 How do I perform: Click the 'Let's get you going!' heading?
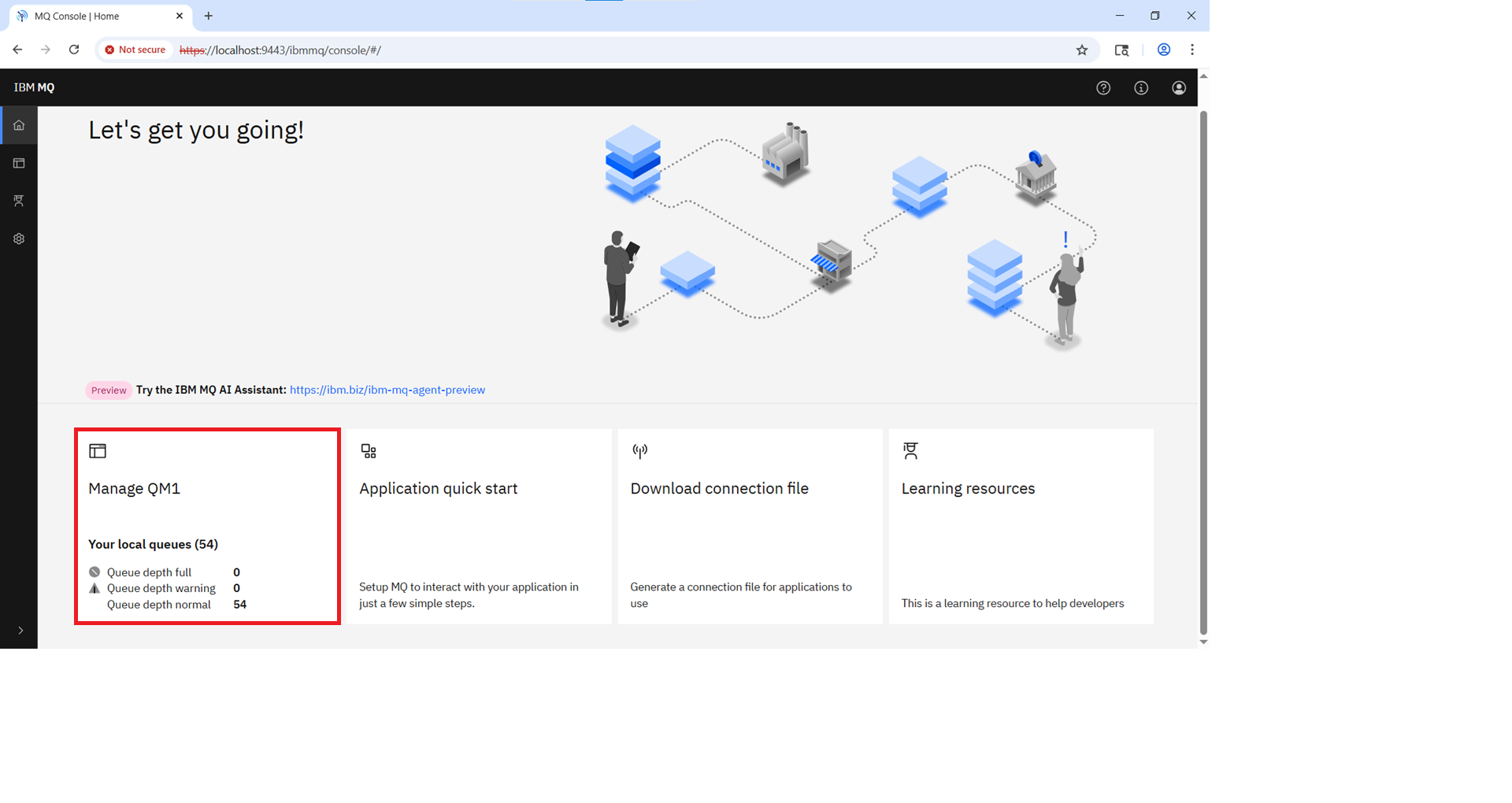(196, 130)
